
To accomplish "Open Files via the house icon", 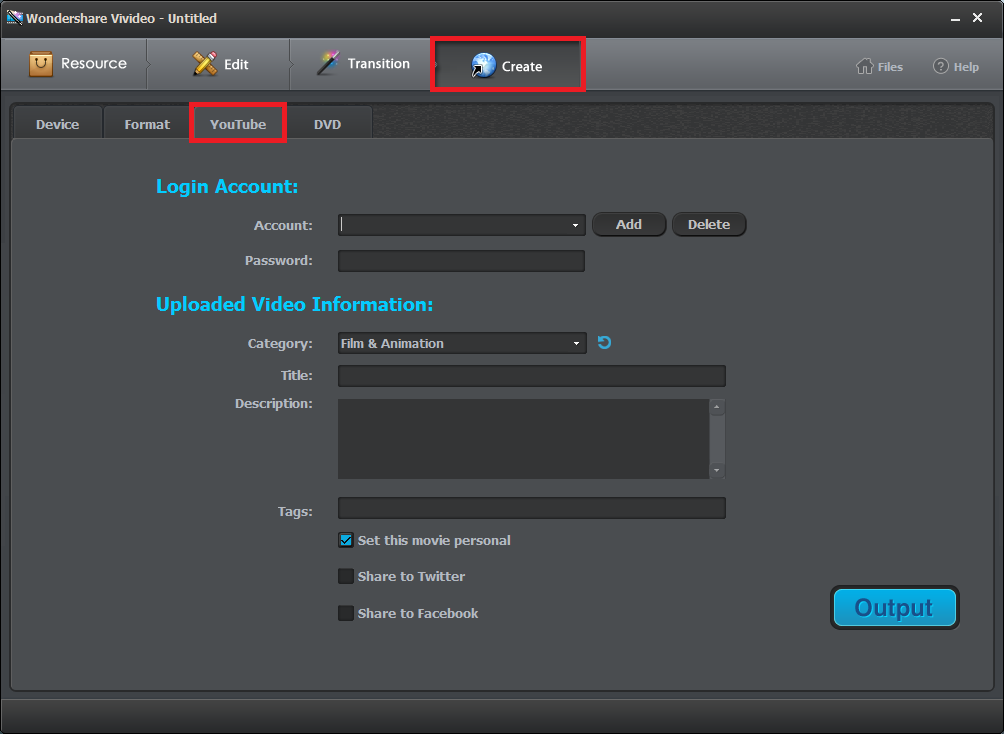I will tap(864, 66).
